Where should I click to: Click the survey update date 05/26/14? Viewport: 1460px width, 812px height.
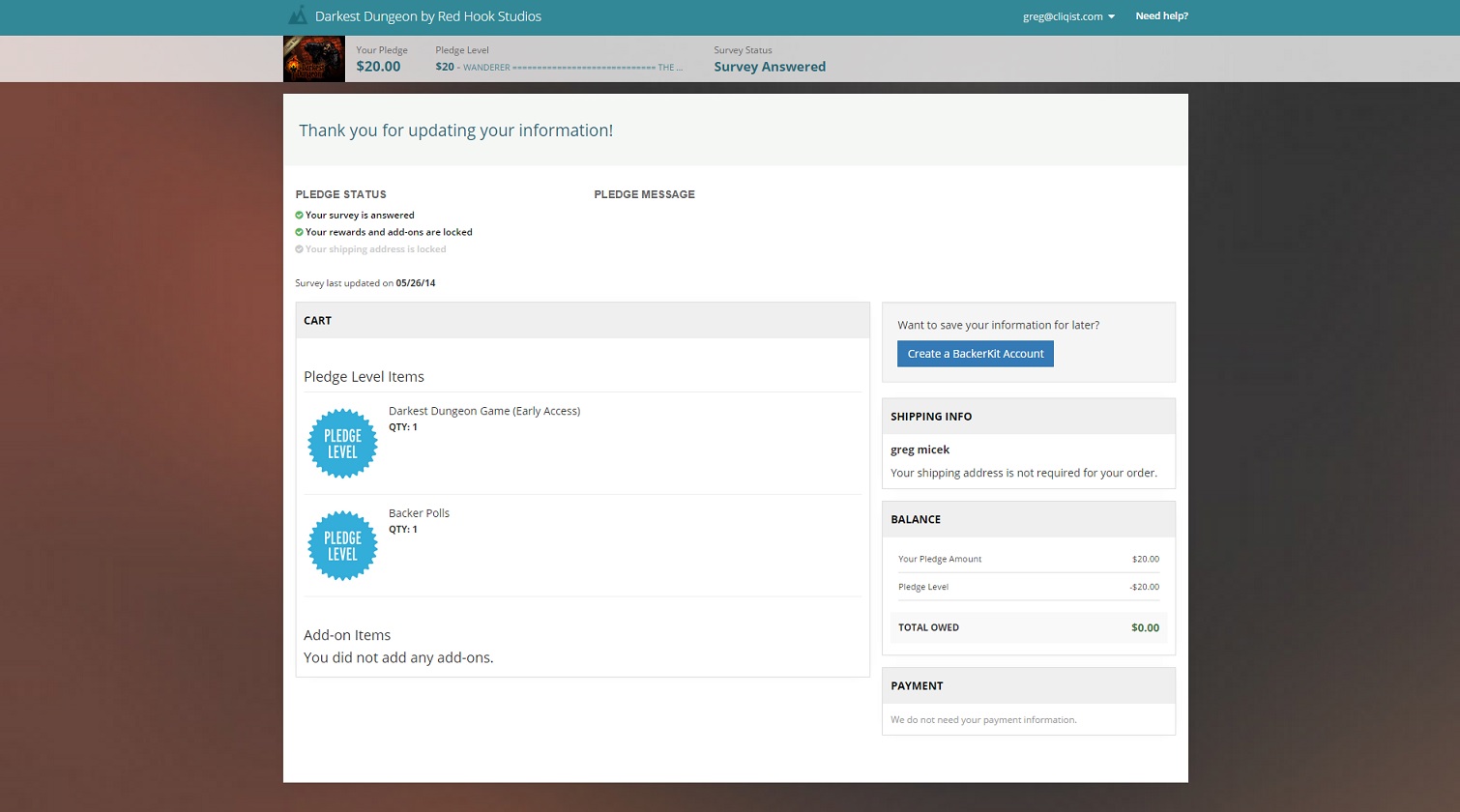coord(416,282)
